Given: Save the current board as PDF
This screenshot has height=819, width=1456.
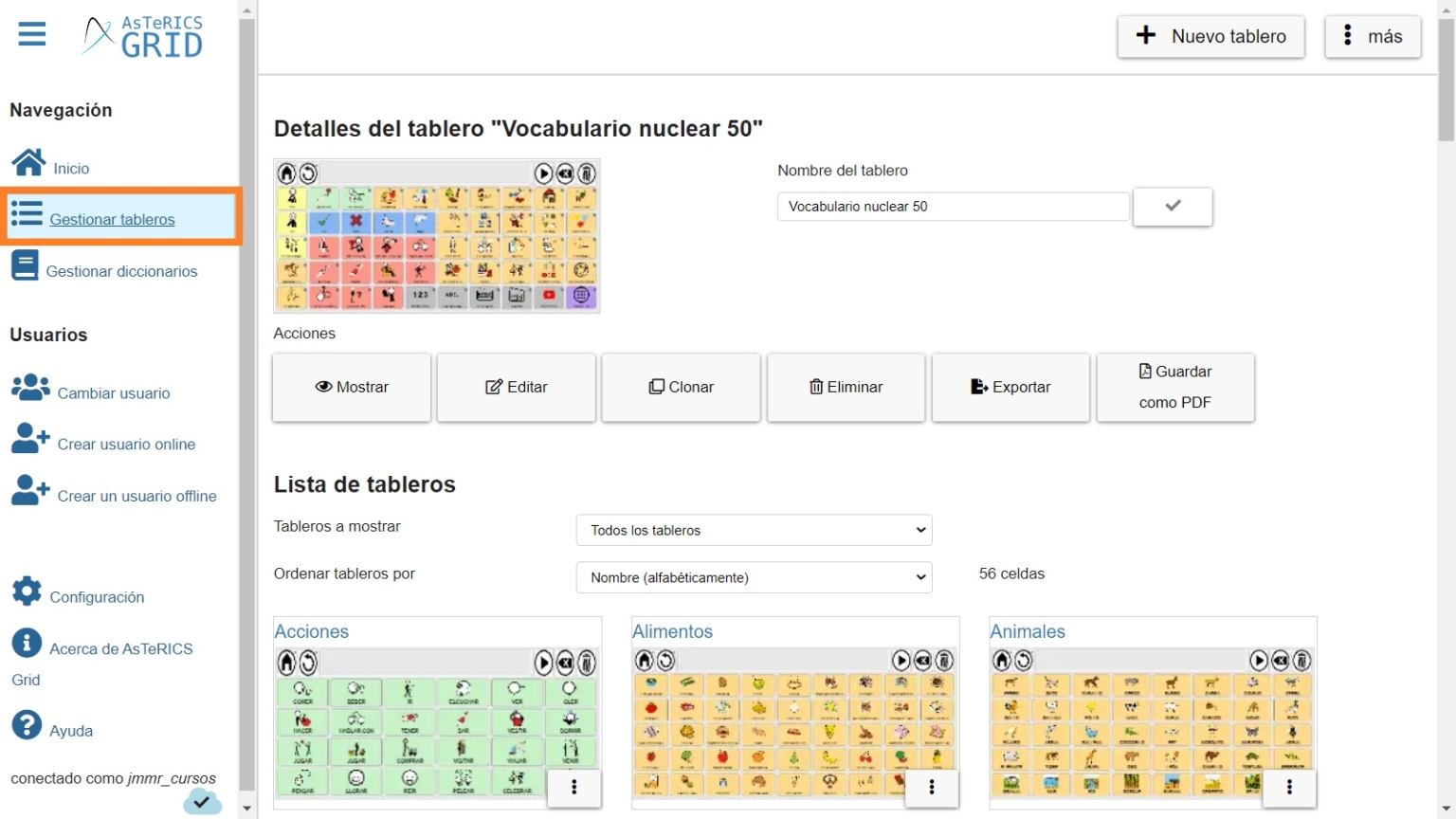Looking at the screenshot, I should pyautogui.click(x=1174, y=387).
